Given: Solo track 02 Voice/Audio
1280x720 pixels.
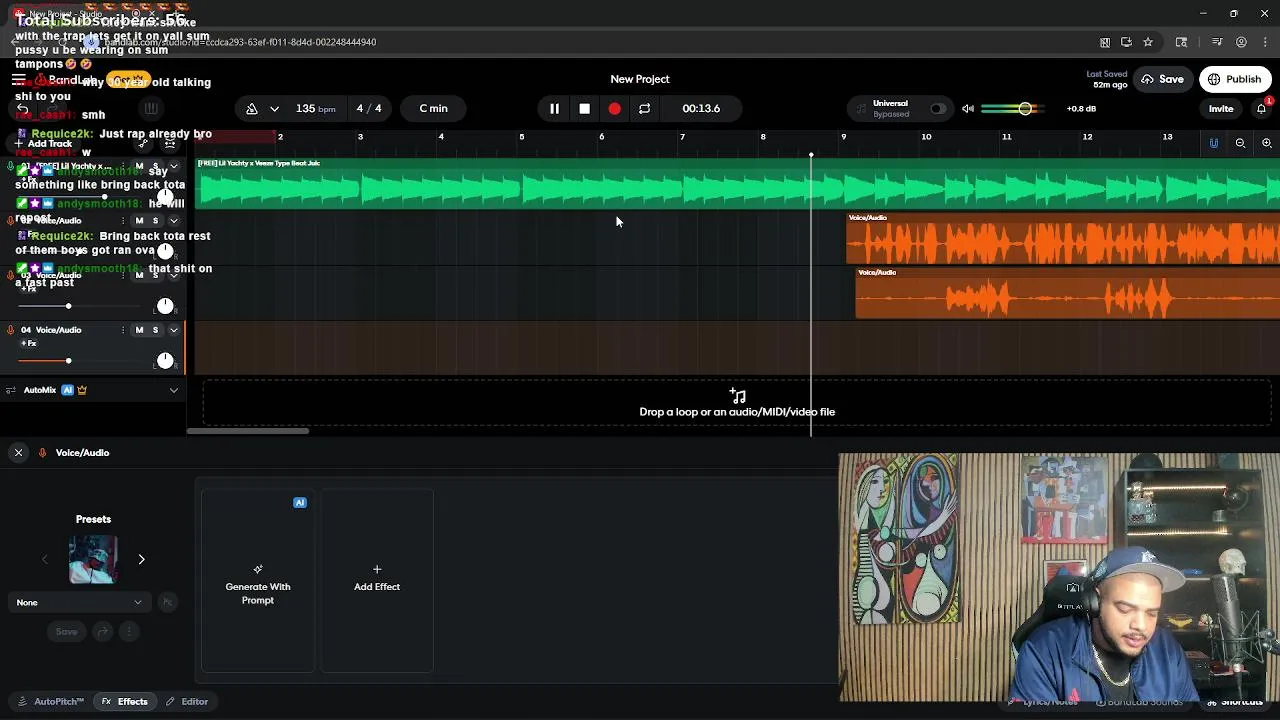Looking at the screenshot, I should tap(155, 221).
